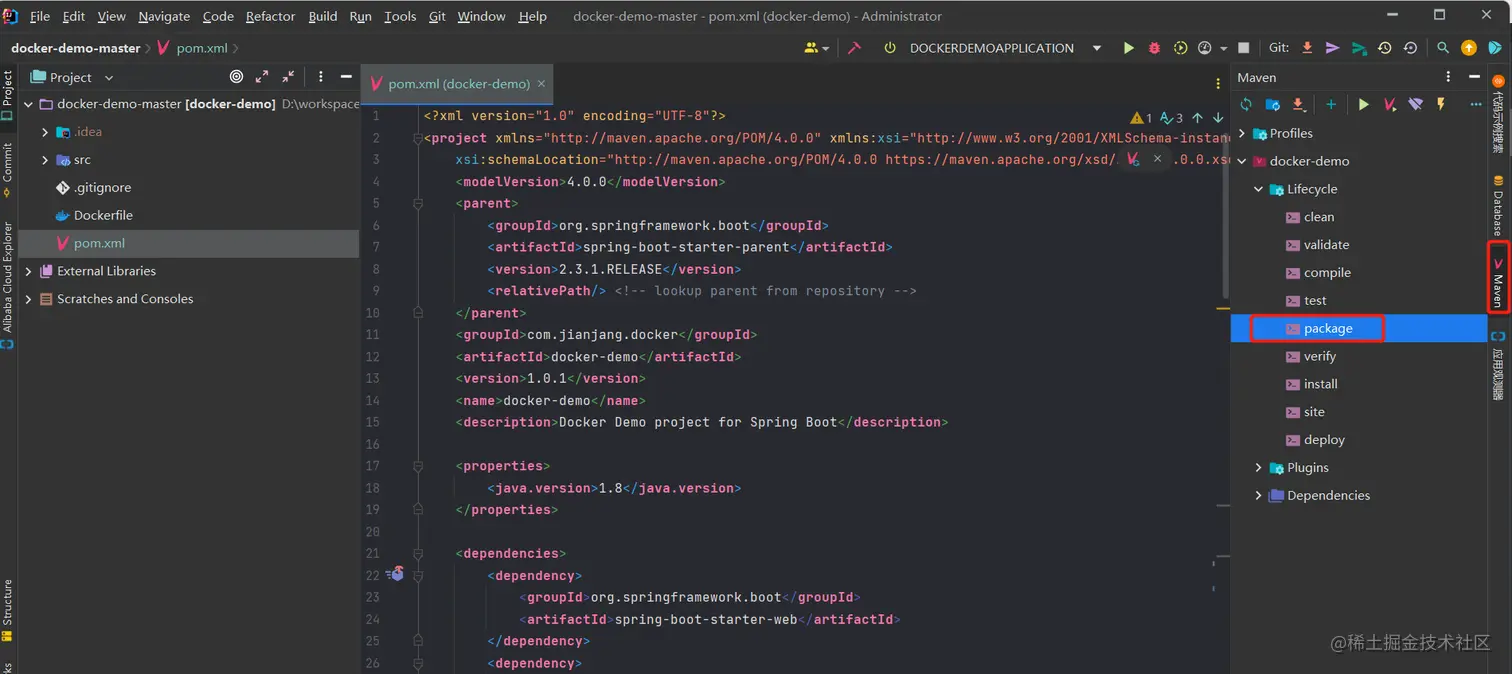
Task: Go to next highlighted error arrow
Action: coord(1218,118)
